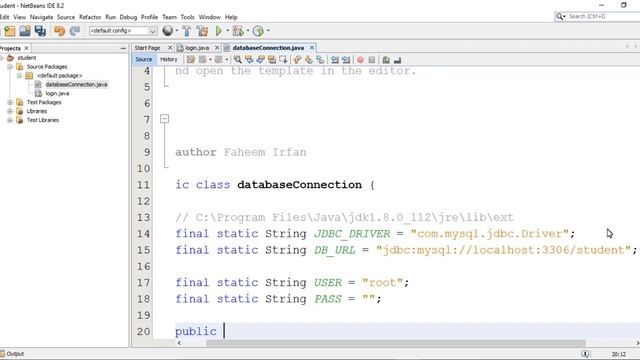Click Previous Bookmark icon

297,60
